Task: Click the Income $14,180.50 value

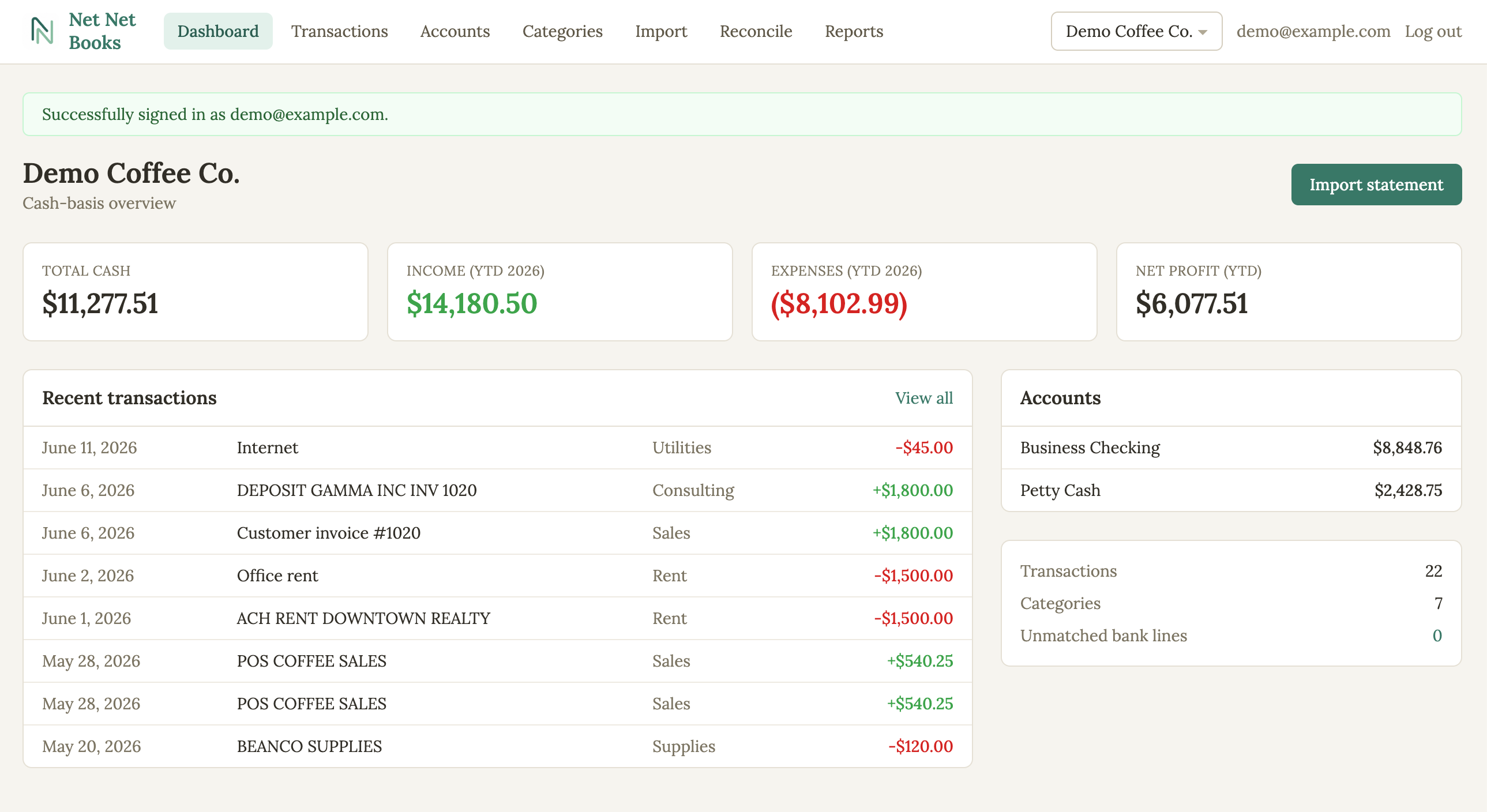Action: [x=472, y=304]
